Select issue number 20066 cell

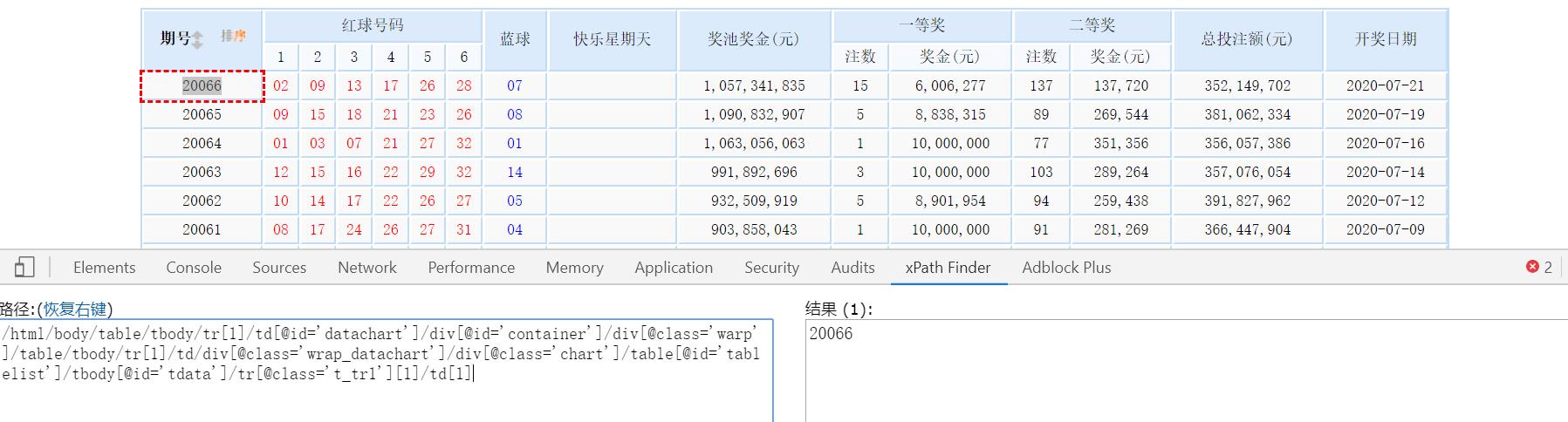tap(202, 85)
